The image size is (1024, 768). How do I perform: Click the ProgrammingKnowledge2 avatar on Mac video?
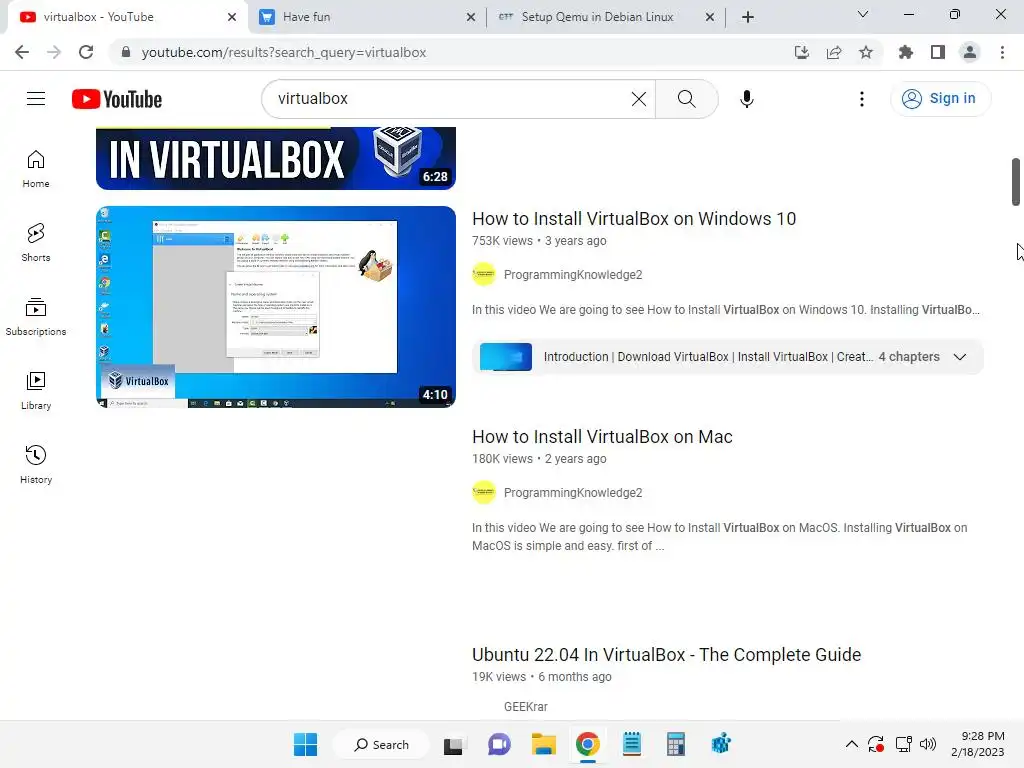pos(484,493)
